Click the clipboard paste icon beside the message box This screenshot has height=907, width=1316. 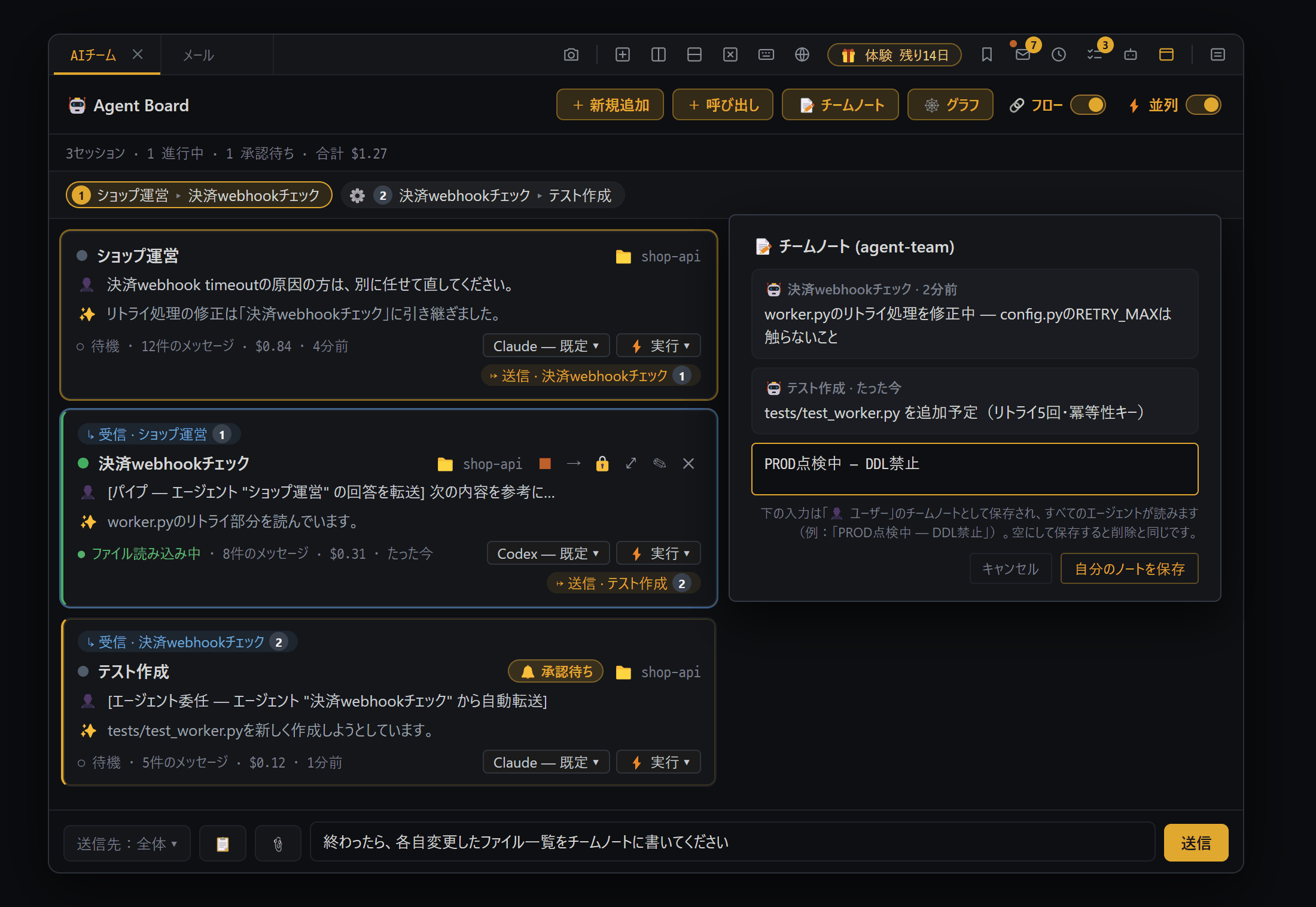[x=223, y=844]
